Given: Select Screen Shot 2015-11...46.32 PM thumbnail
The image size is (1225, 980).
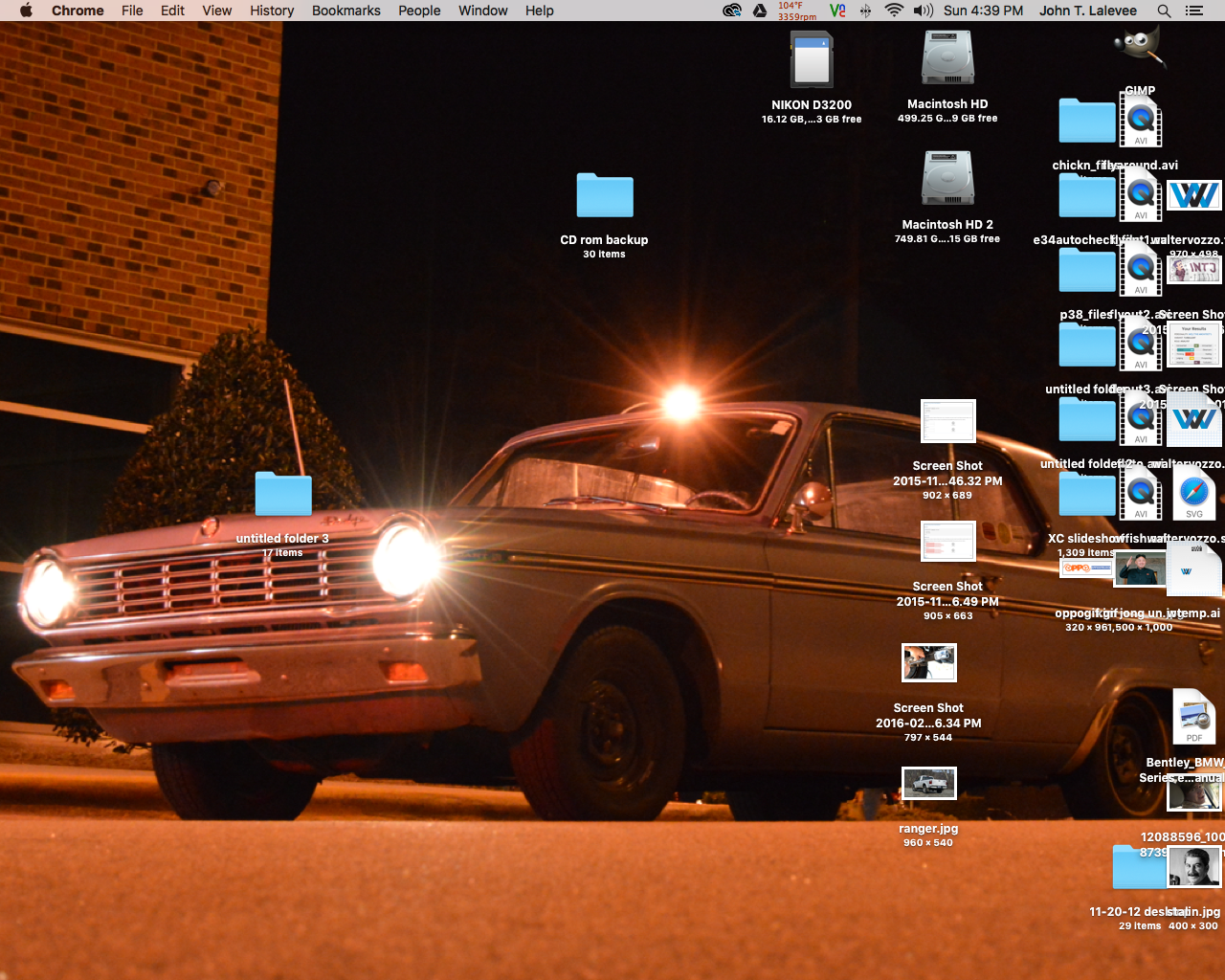Looking at the screenshot, I should tap(948, 421).
